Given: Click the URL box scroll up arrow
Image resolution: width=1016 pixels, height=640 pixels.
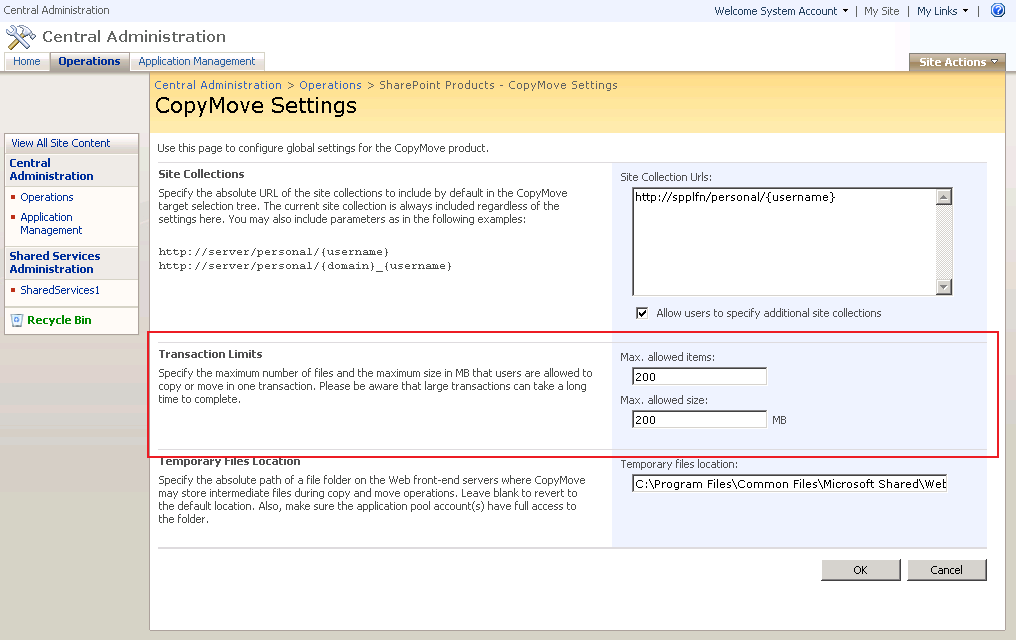Looking at the screenshot, I should (x=944, y=197).
